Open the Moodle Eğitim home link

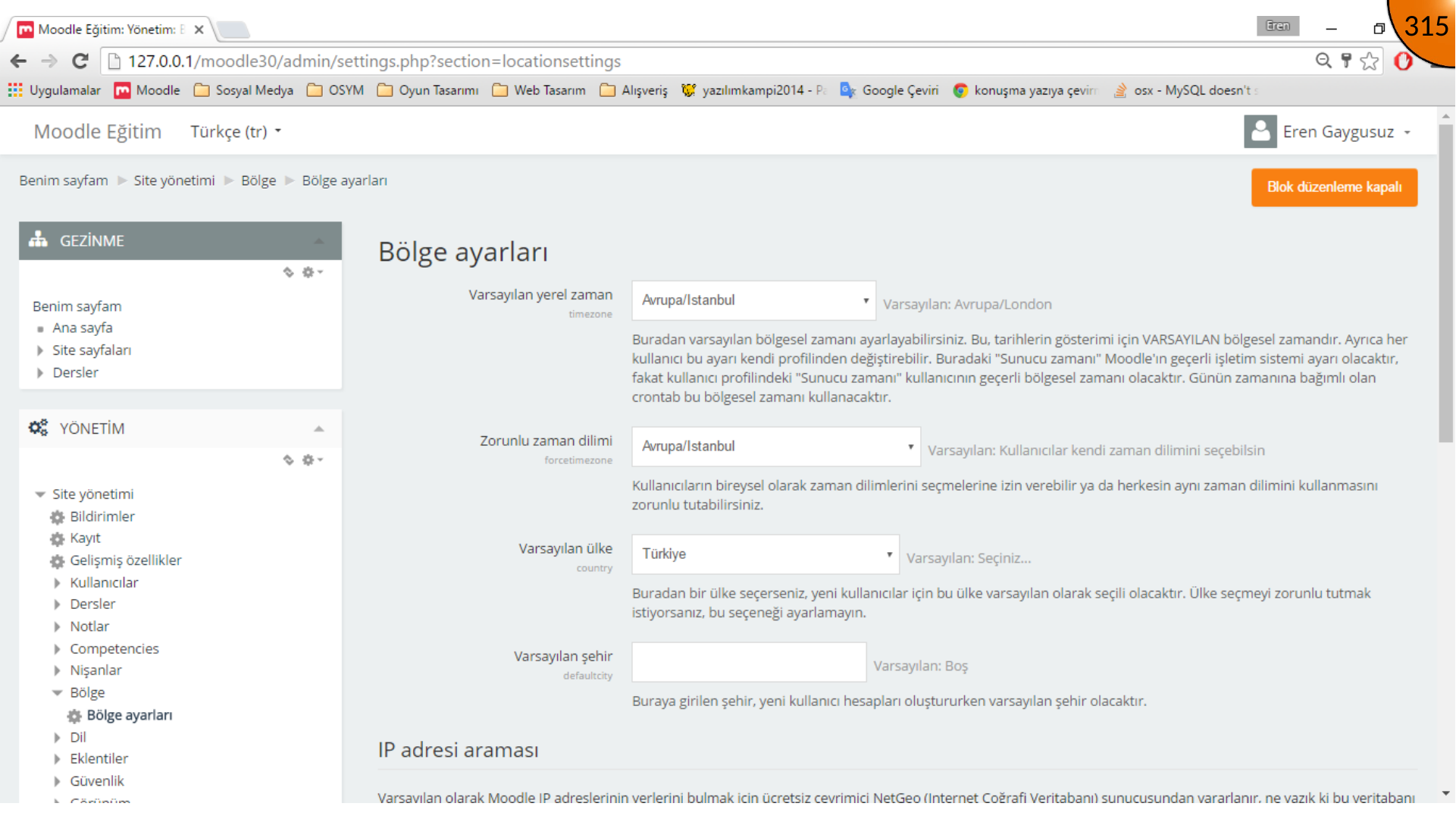98,131
